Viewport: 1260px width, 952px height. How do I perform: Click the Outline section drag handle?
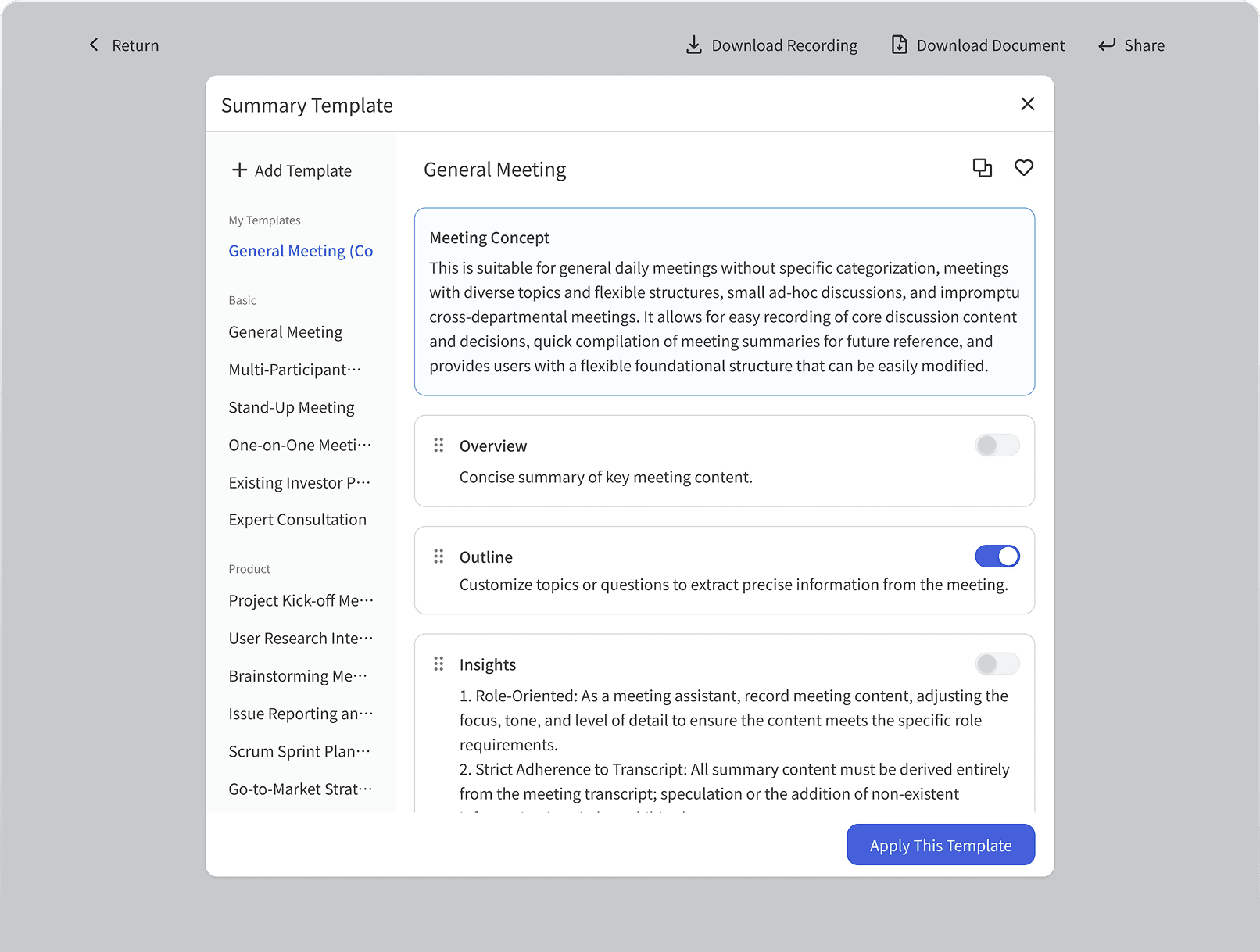[x=438, y=557]
